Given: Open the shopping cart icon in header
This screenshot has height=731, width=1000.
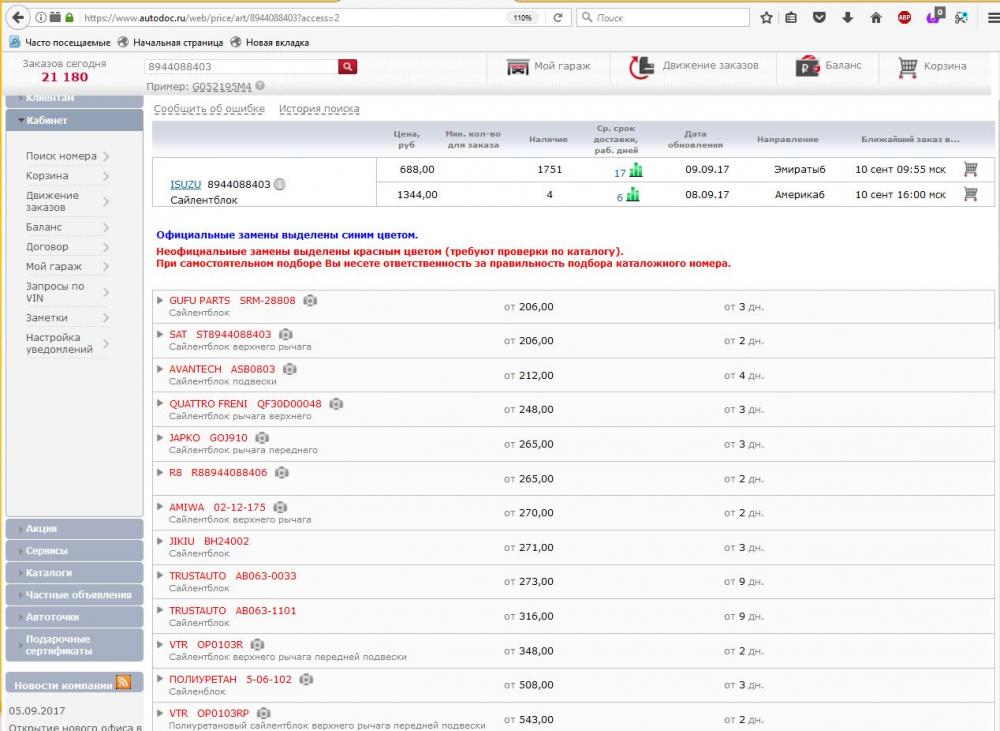Looking at the screenshot, I should (908, 66).
